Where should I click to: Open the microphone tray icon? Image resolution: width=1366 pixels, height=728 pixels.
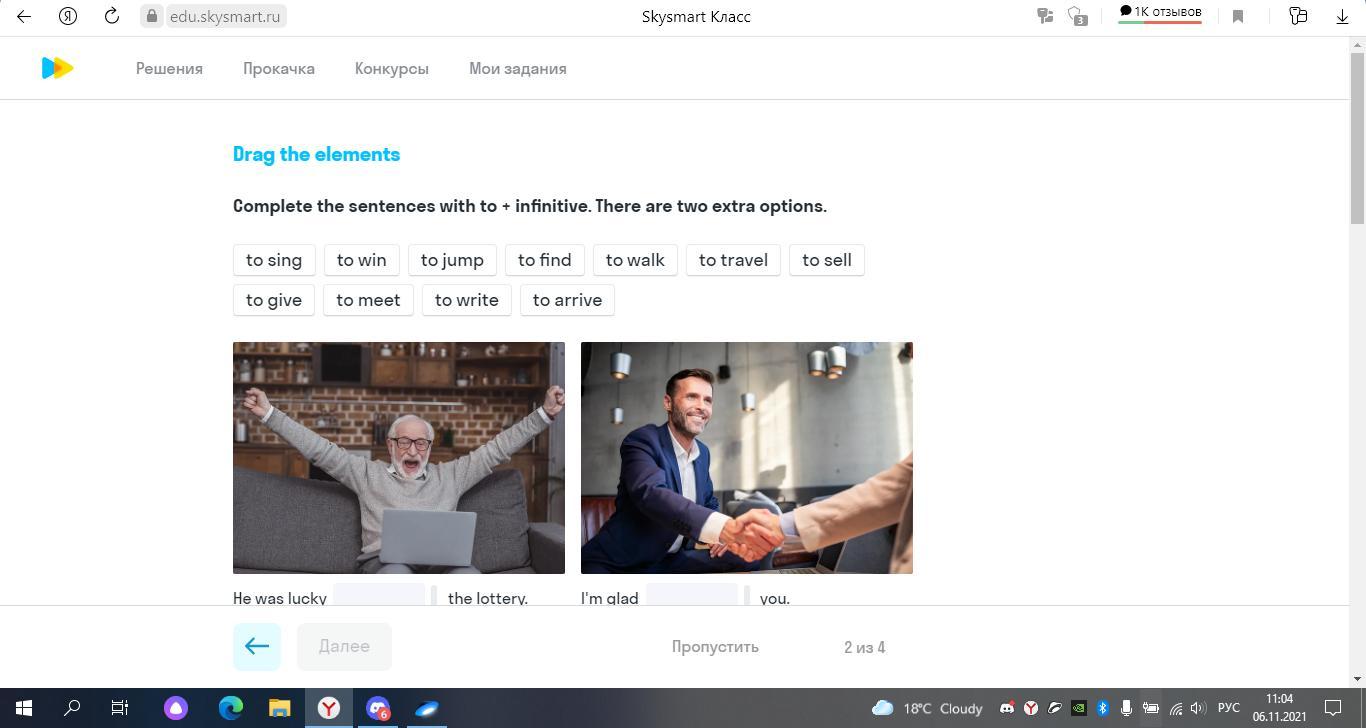point(1126,708)
